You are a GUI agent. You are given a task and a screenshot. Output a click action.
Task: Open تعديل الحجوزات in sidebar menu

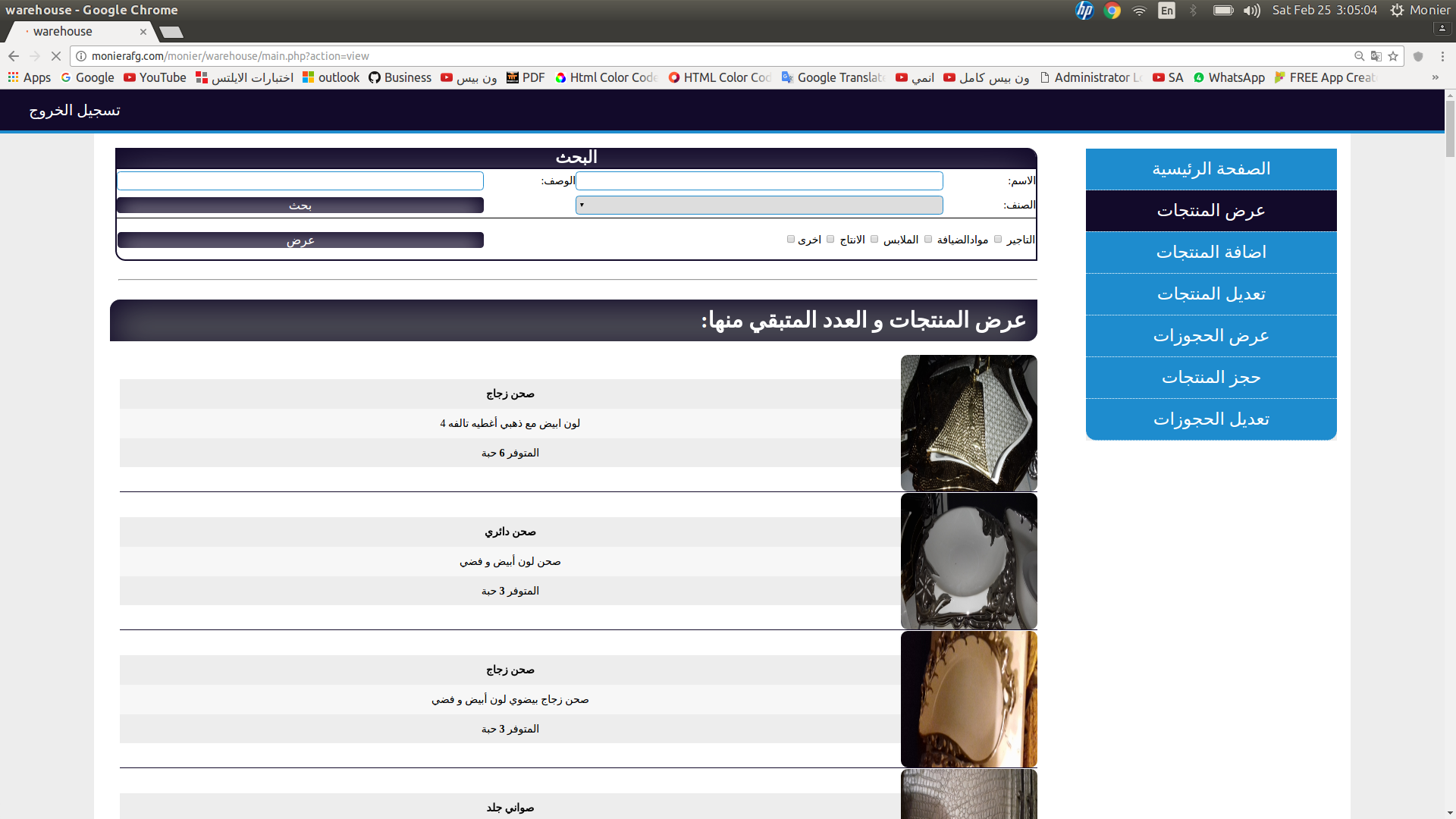click(1211, 419)
